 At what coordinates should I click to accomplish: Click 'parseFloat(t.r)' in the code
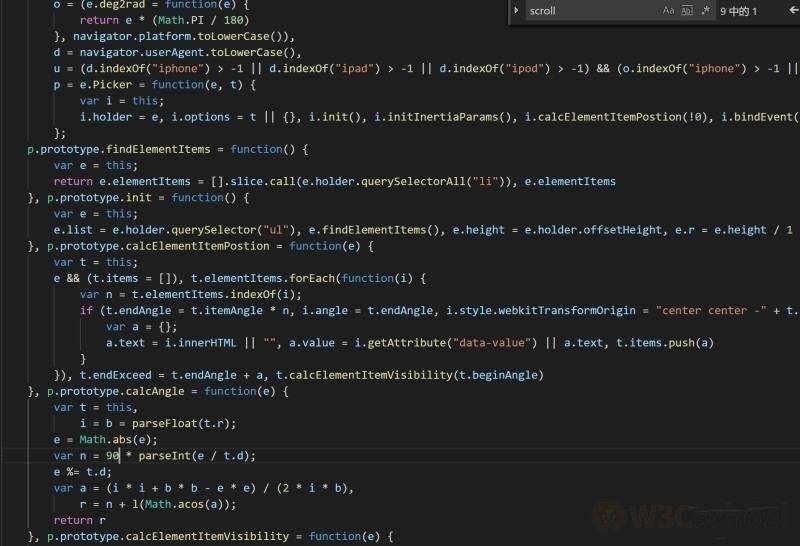click(x=183, y=424)
